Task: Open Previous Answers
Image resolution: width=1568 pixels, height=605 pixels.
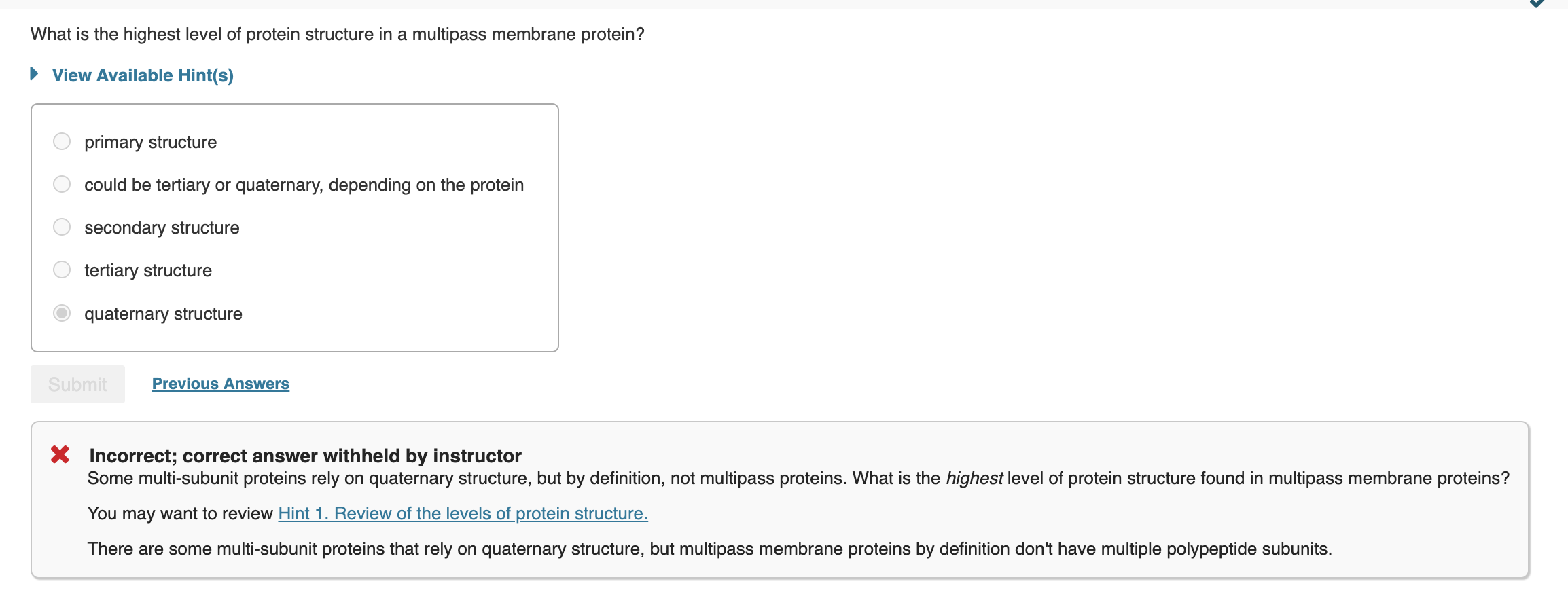Action: (219, 384)
